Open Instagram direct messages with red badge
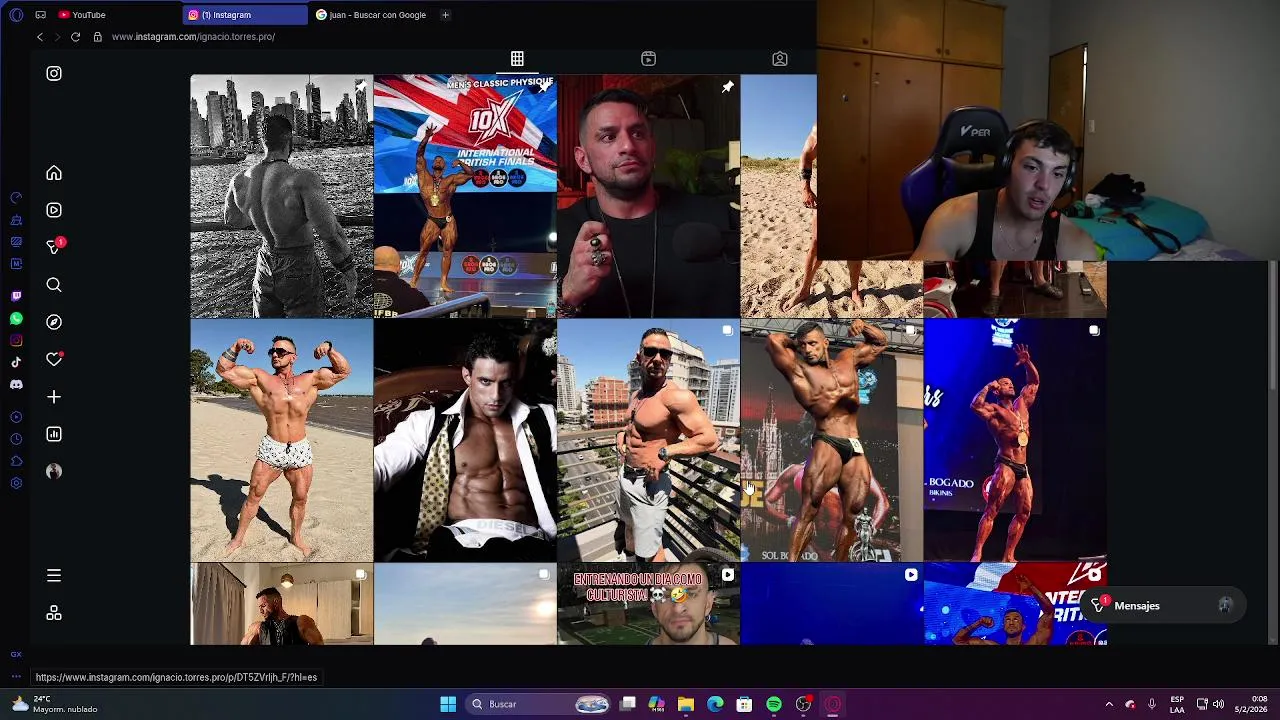The image size is (1280, 720). 55,246
